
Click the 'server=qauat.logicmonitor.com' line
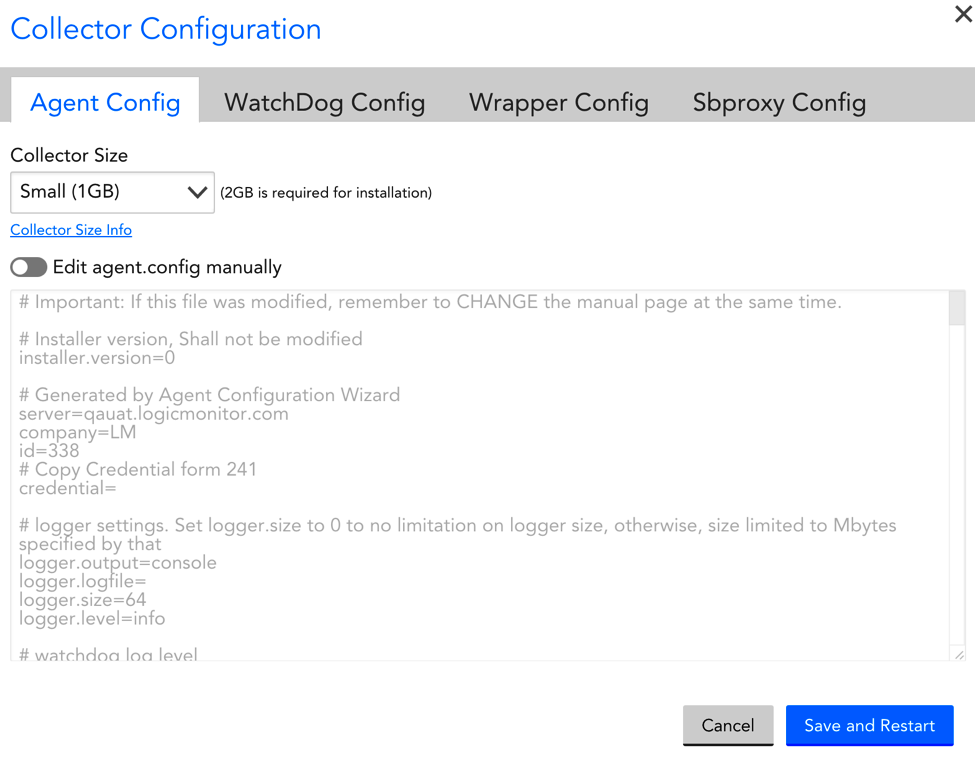click(154, 414)
